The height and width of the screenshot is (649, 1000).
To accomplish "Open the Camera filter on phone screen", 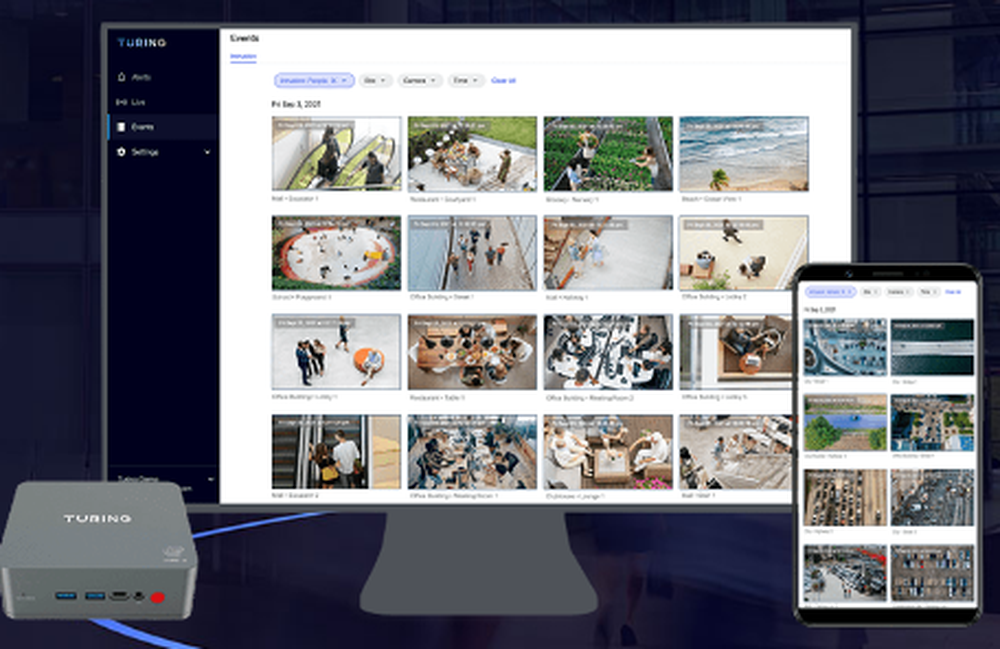I will (x=899, y=291).
